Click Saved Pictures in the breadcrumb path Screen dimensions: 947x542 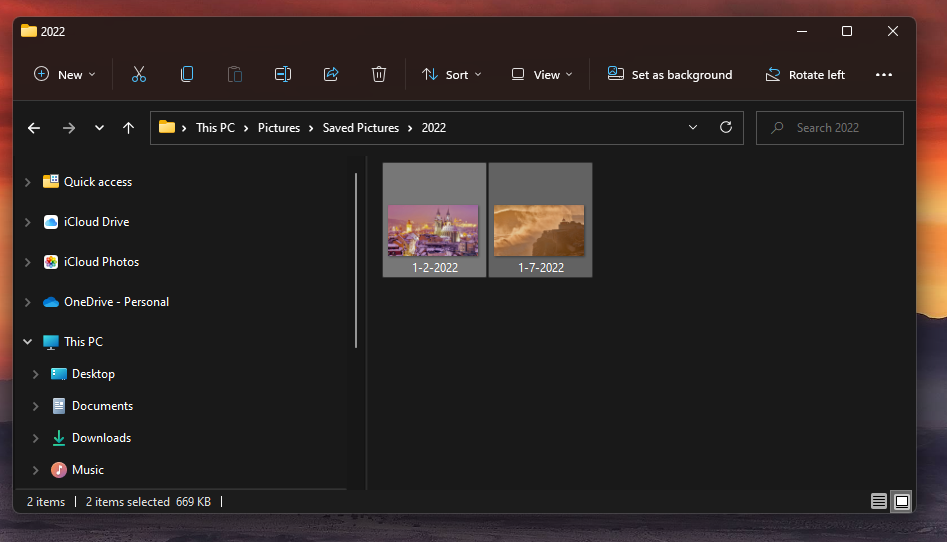coord(361,127)
